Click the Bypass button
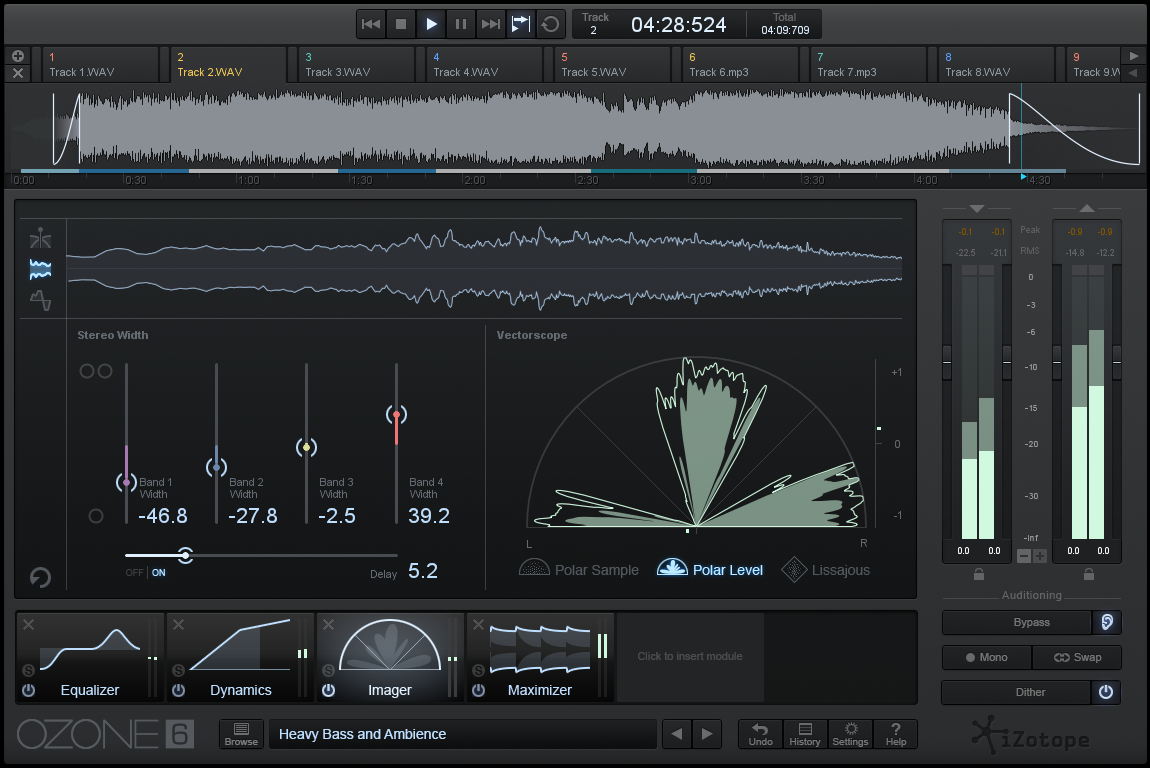This screenshot has width=1150, height=768. tap(1016, 622)
